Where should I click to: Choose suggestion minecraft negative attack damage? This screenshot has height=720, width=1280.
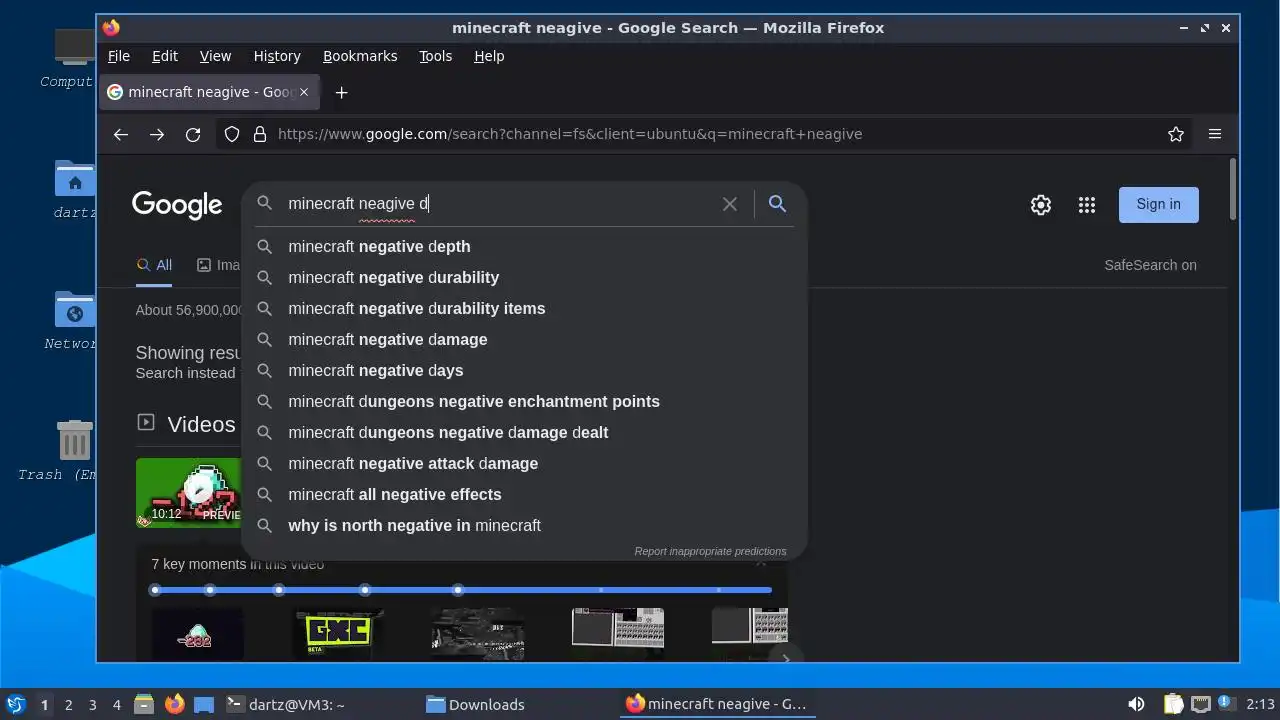coord(524,463)
